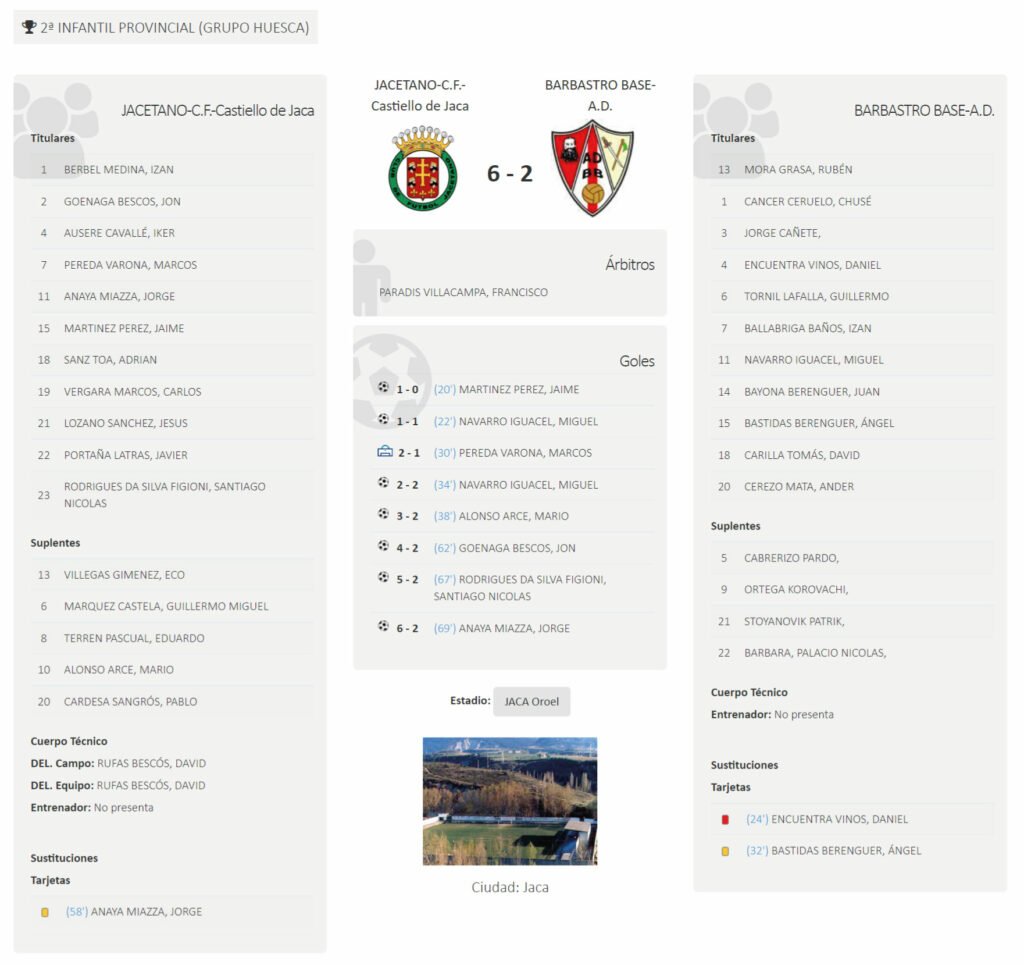Click the JACA Oroel stadium button
The width and height of the screenshot is (1024, 965).
532,701
